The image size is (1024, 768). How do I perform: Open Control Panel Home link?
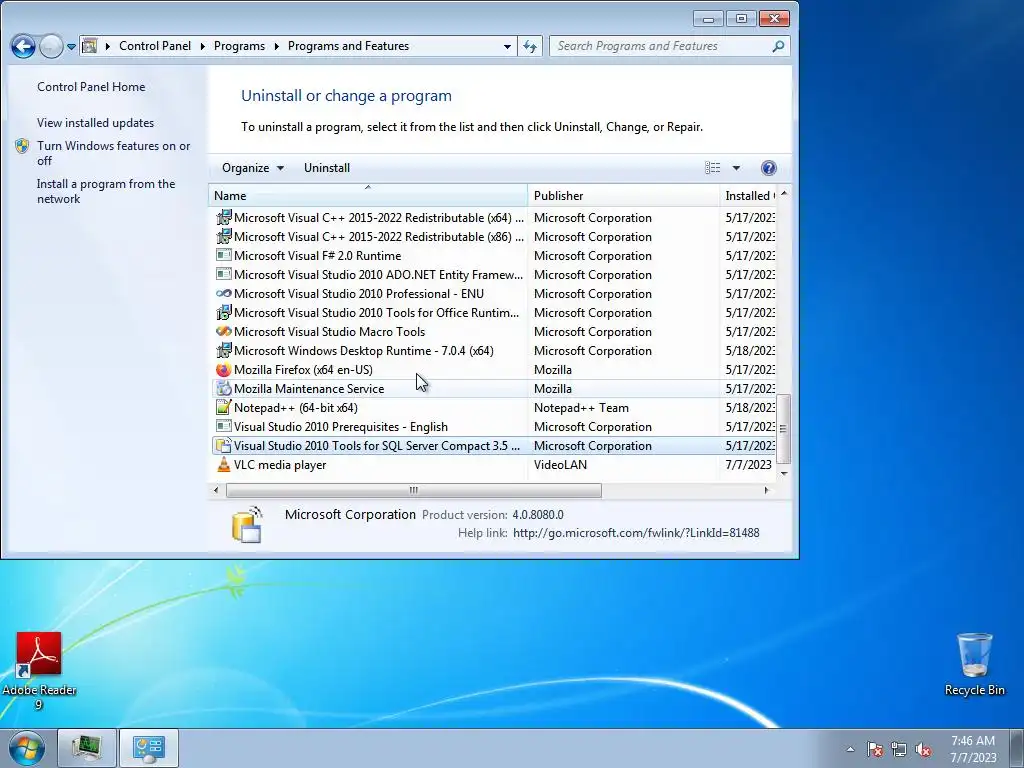tap(91, 87)
